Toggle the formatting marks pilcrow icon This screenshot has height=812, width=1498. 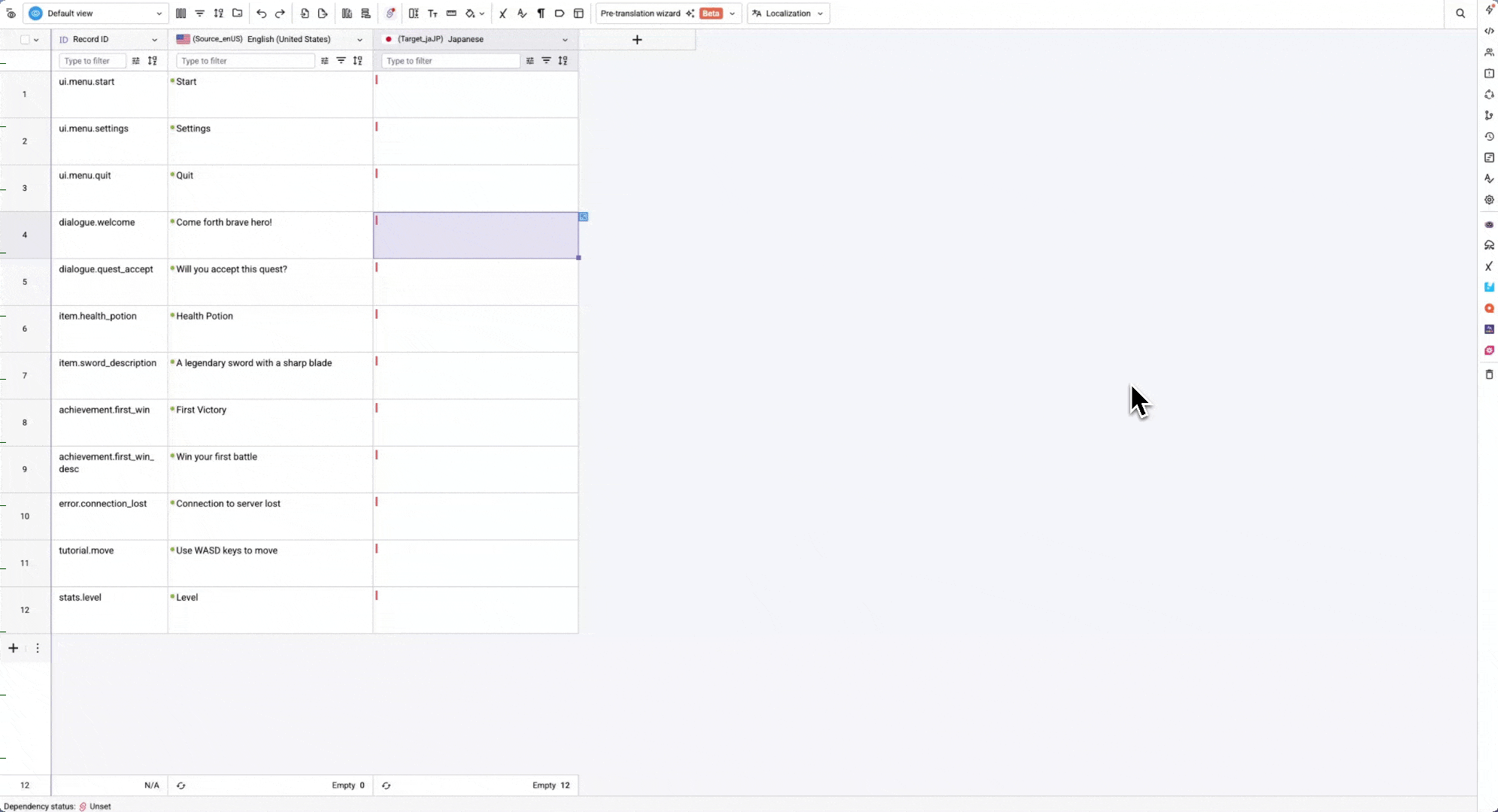(541, 13)
